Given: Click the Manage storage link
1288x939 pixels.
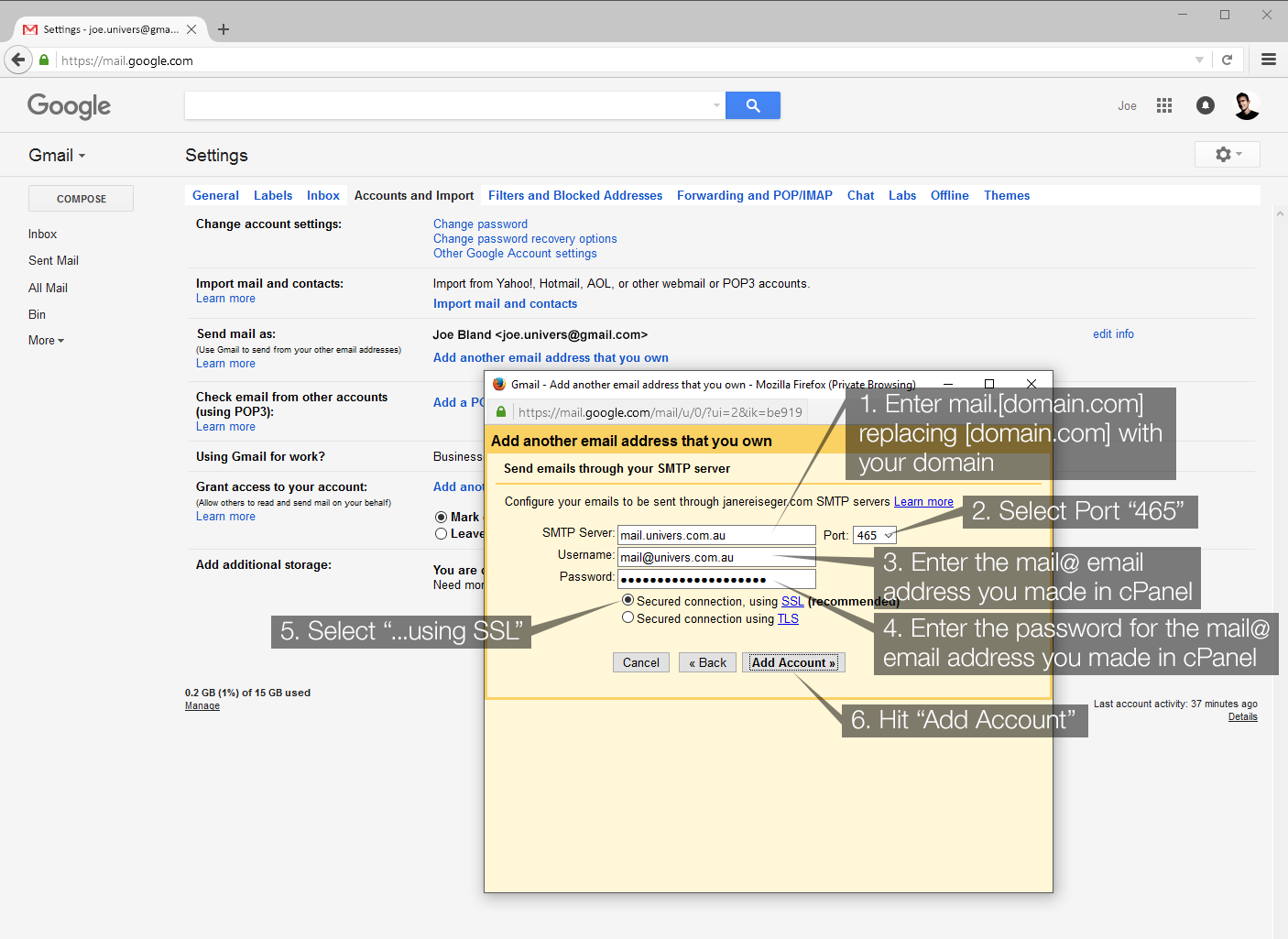Looking at the screenshot, I should pyautogui.click(x=202, y=705).
